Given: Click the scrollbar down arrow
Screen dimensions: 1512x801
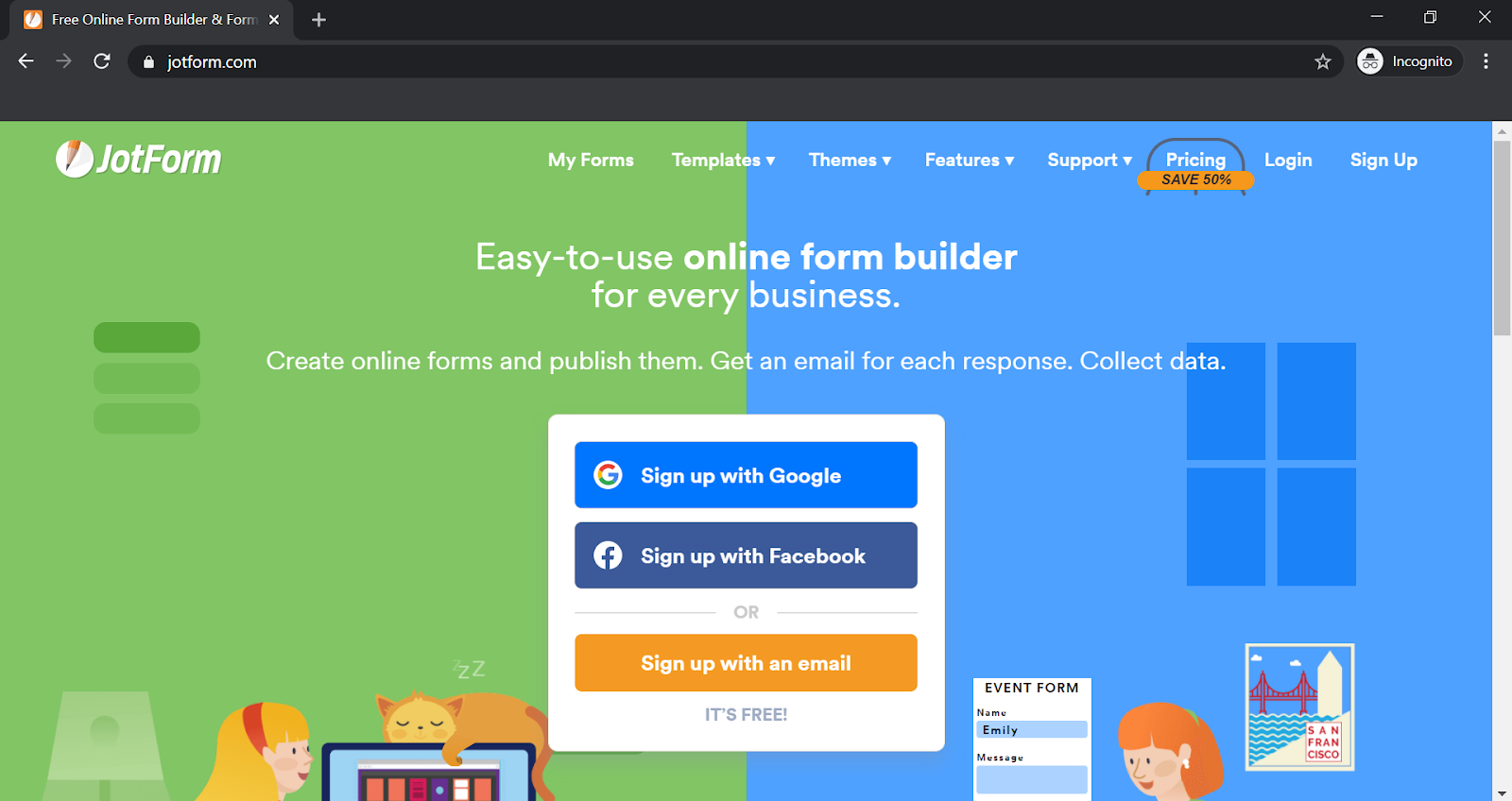Looking at the screenshot, I should point(1502,792).
